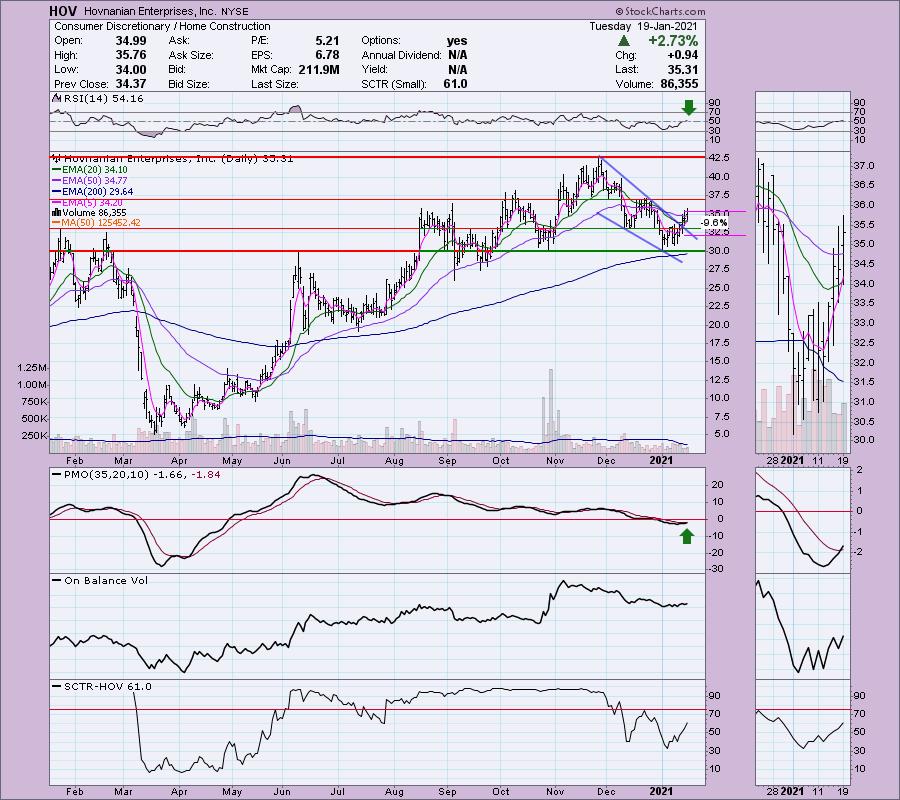Select the date Tuesday 19-Jan-2021
This screenshot has height=800, width=900.
pos(643,26)
